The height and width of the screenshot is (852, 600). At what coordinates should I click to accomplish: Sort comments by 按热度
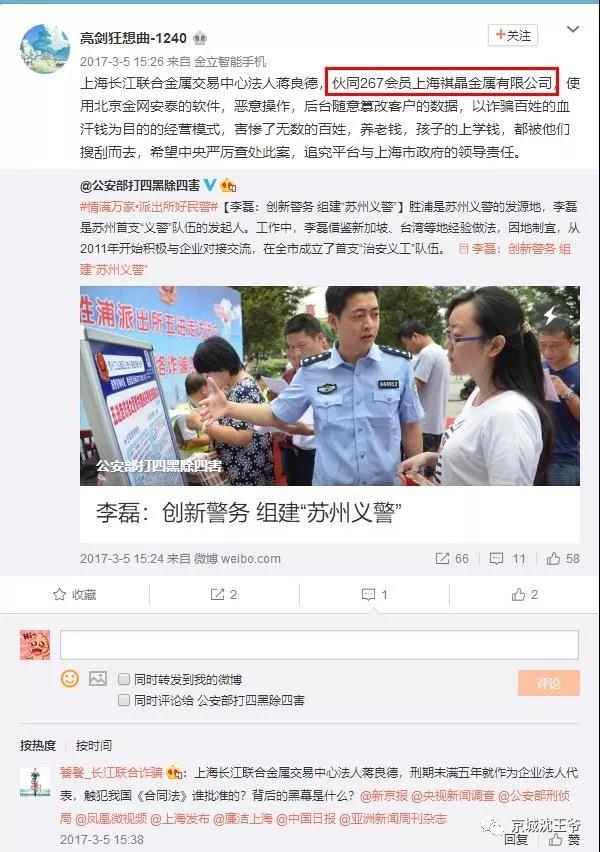(38, 746)
